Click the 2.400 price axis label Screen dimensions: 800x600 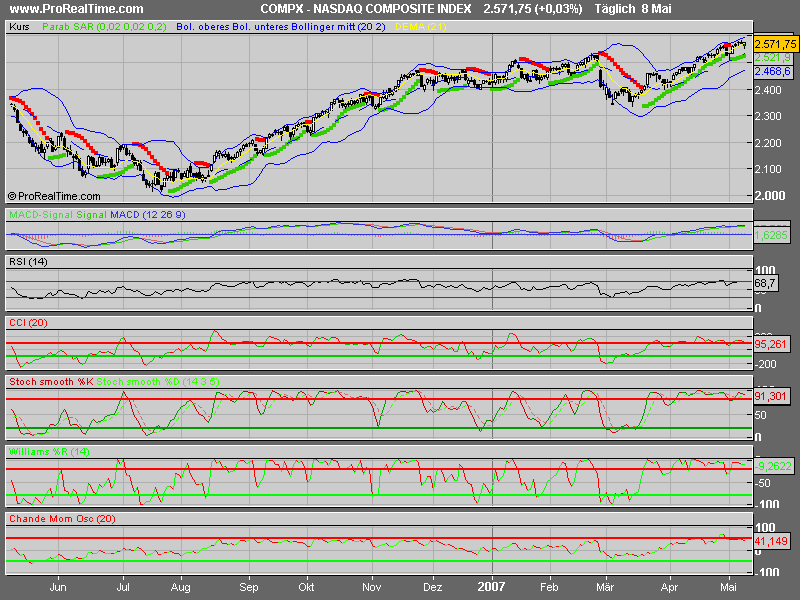(x=768, y=90)
